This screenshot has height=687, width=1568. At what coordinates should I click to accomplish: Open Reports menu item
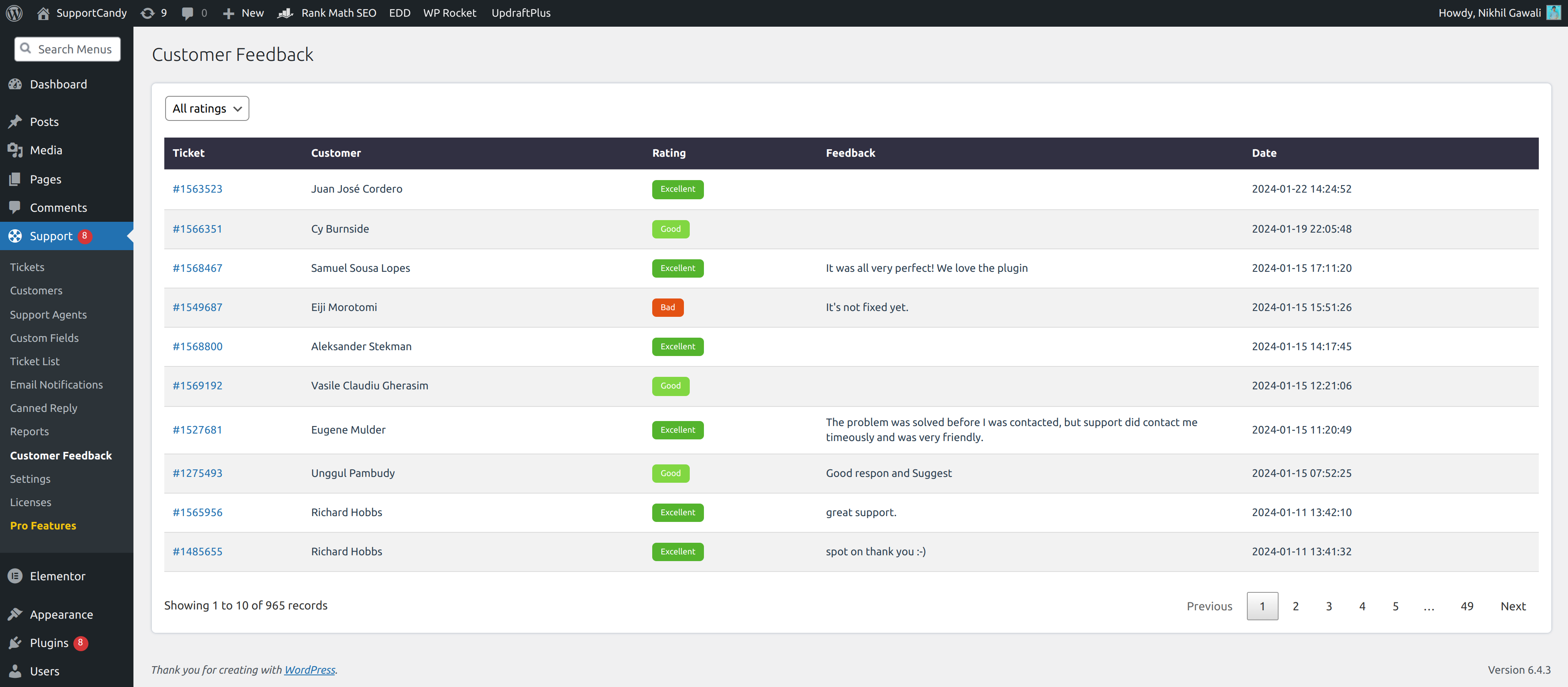point(29,431)
